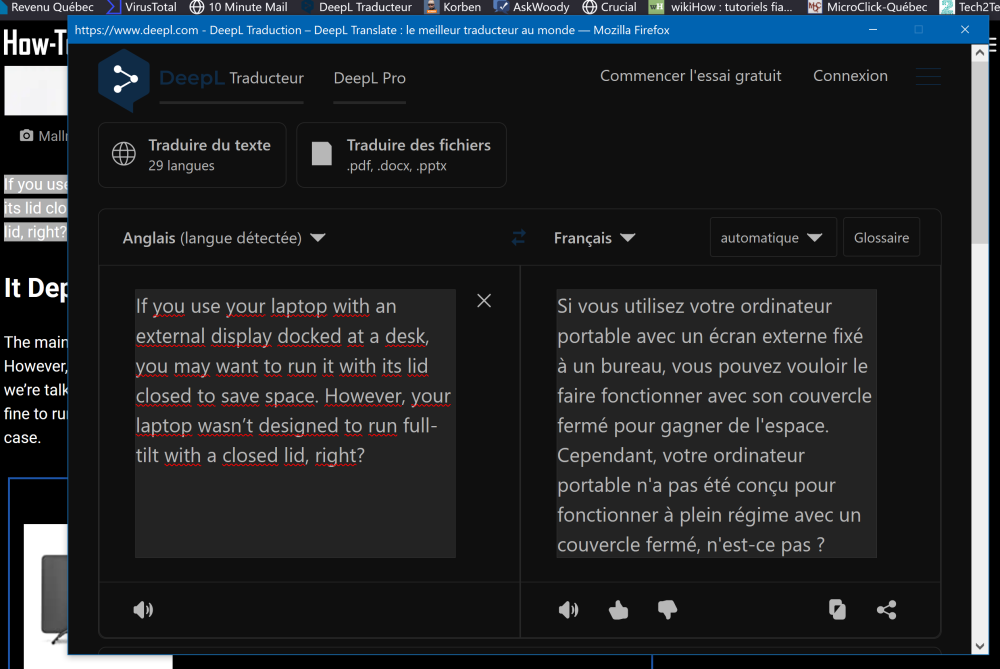Swap source and target languages icon
The width and height of the screenshot is (1000, 669).
[518, 238]
